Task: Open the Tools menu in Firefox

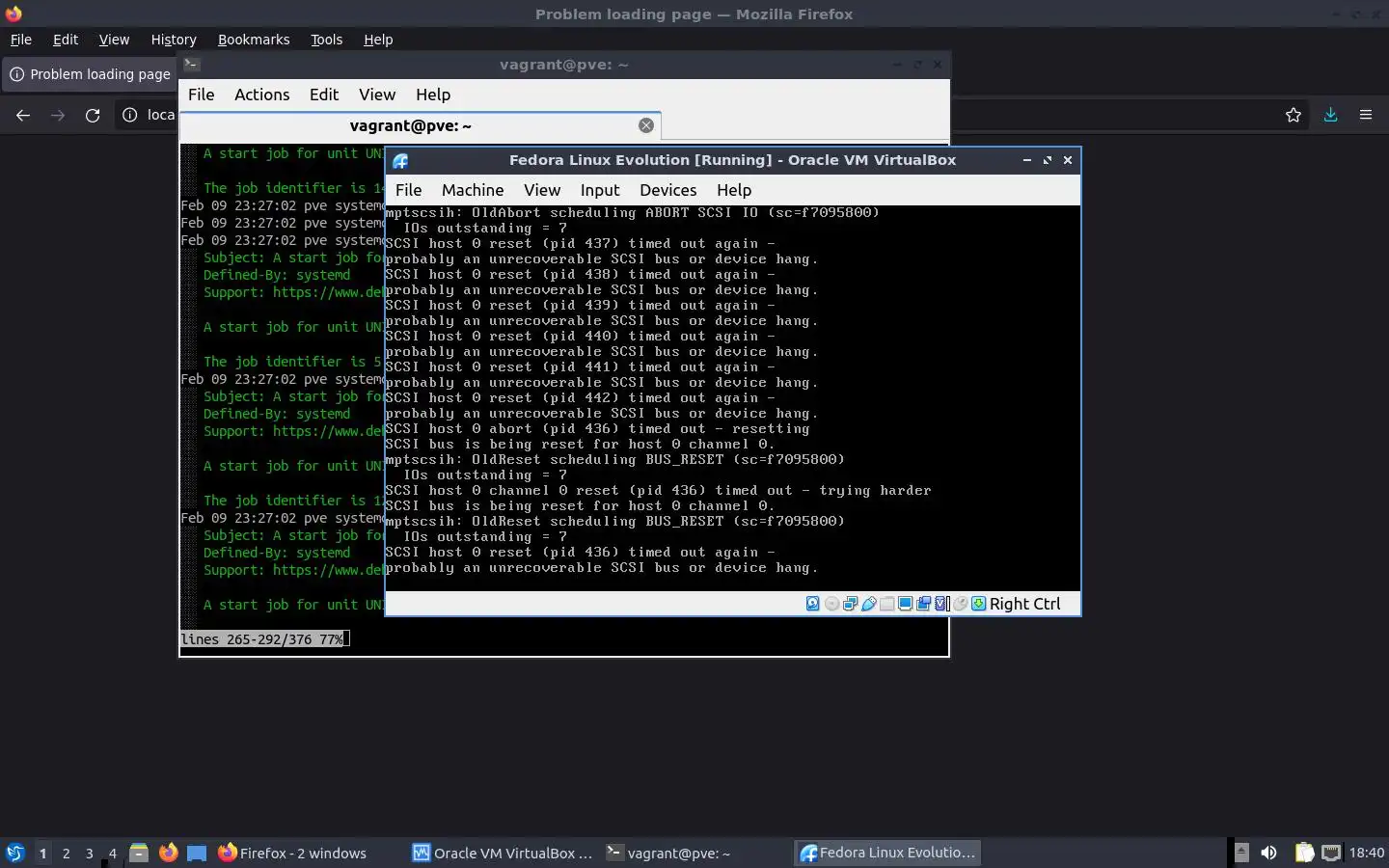Action: pyautogui.click(x=326, y=40)
